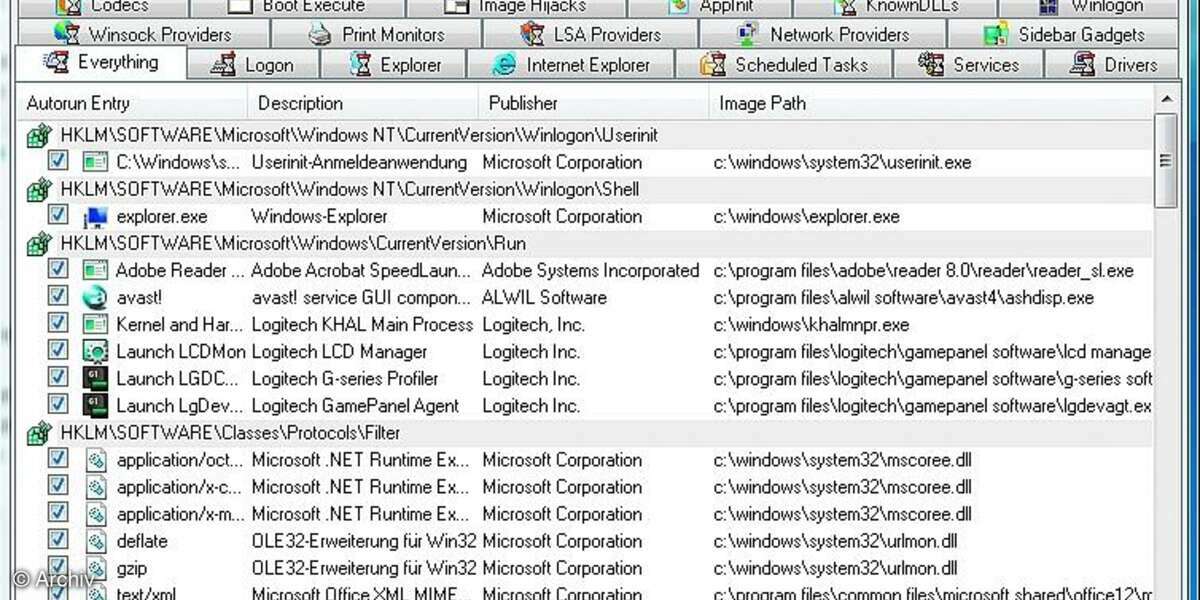
Task: Click the registry icon beside Classes\Protocols\Filter
Action: (x=38, y=433)
